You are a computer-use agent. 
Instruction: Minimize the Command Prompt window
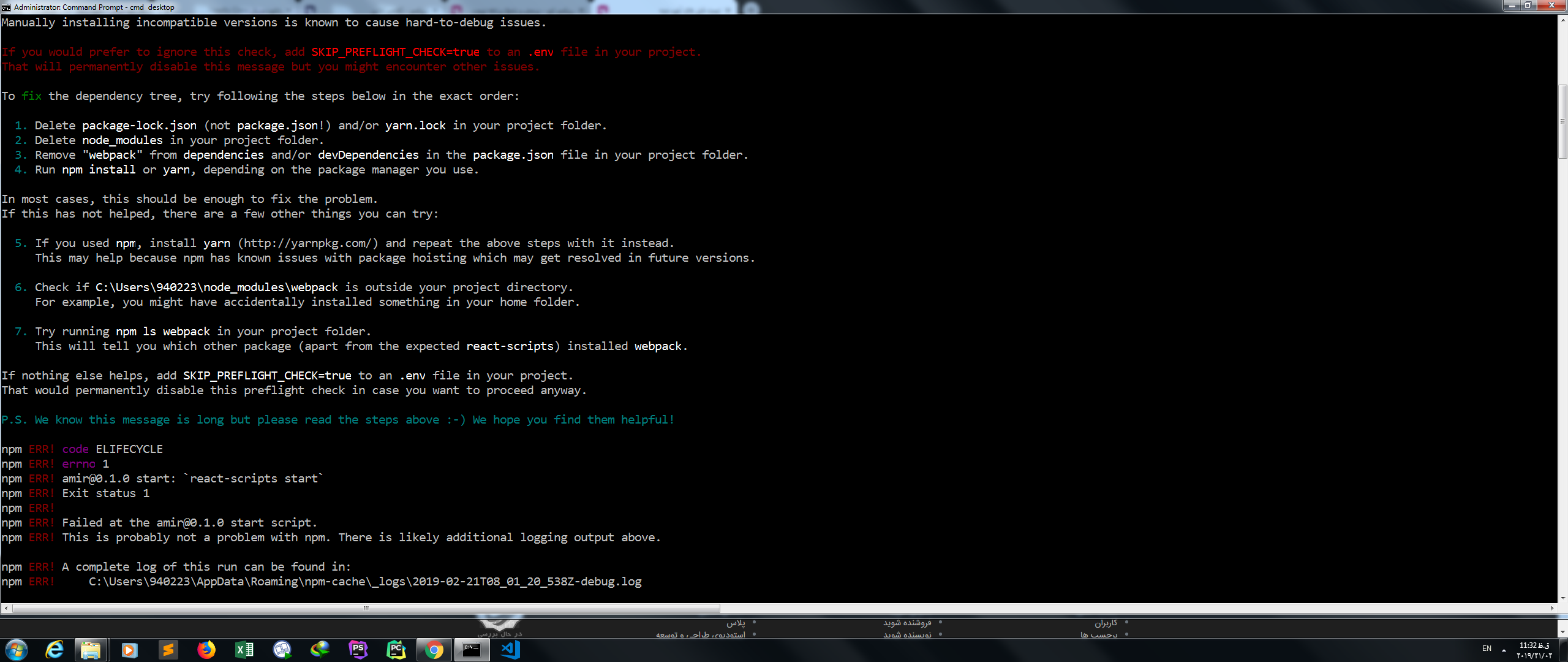1512,6
